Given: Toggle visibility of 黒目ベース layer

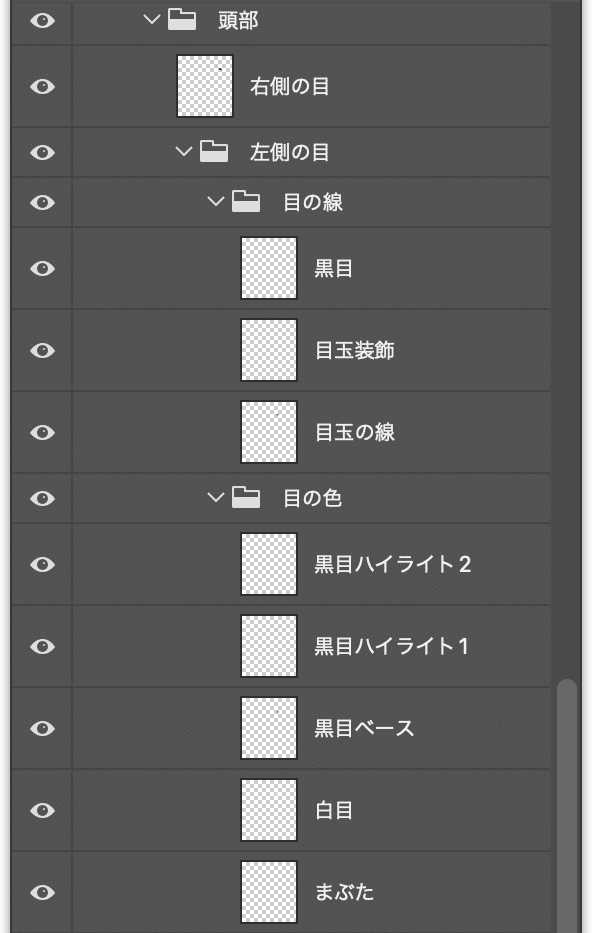Looking at the screenshot, I should pyautogui.click(x=42, y=728).
